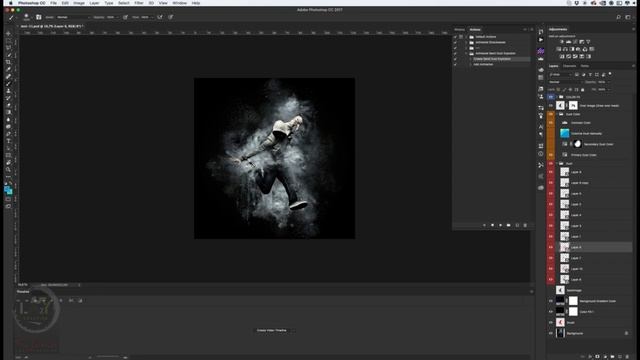640x360 pixels.
Task: Open the Window menu
Action: [179, 3]
